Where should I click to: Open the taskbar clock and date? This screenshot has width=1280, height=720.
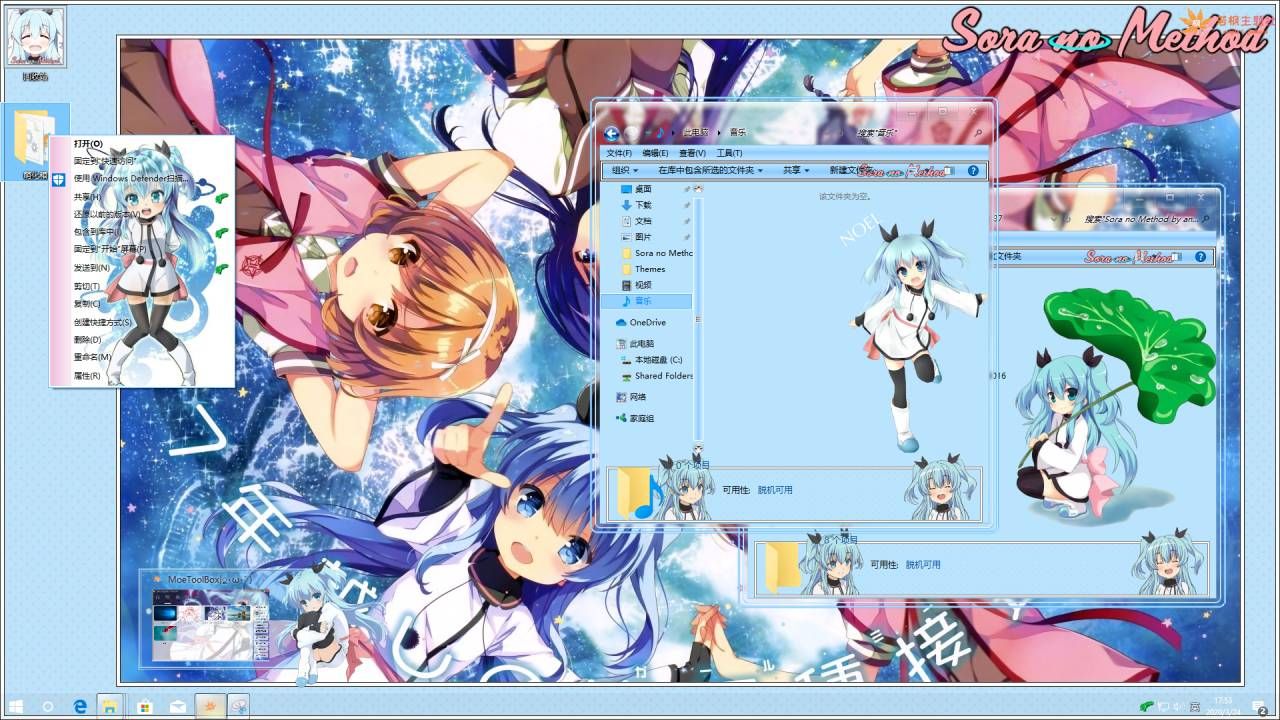point(1223,706)
